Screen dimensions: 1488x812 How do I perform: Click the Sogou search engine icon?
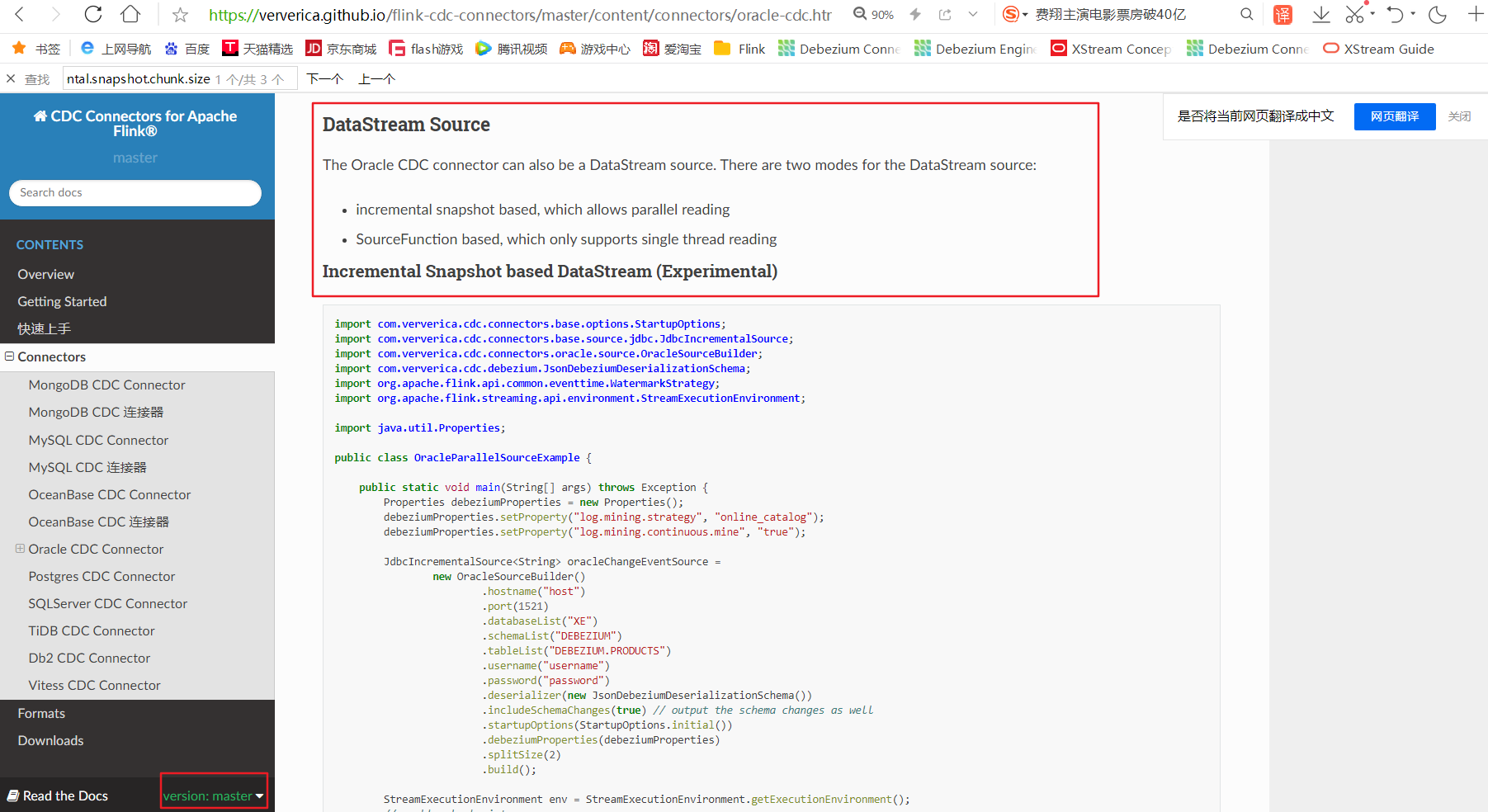pos(1010,14)
